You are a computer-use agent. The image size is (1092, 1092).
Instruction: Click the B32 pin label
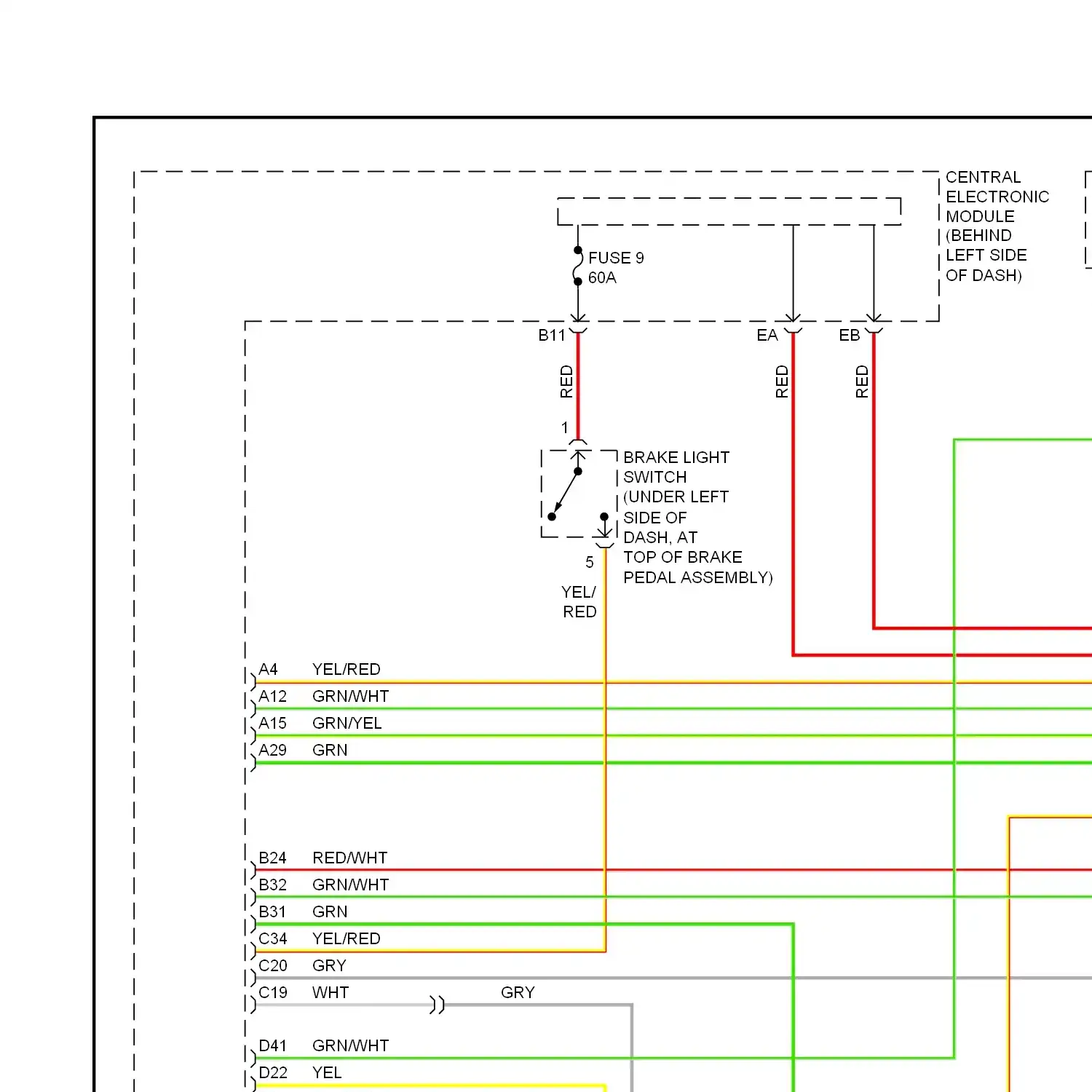(273, 885)
